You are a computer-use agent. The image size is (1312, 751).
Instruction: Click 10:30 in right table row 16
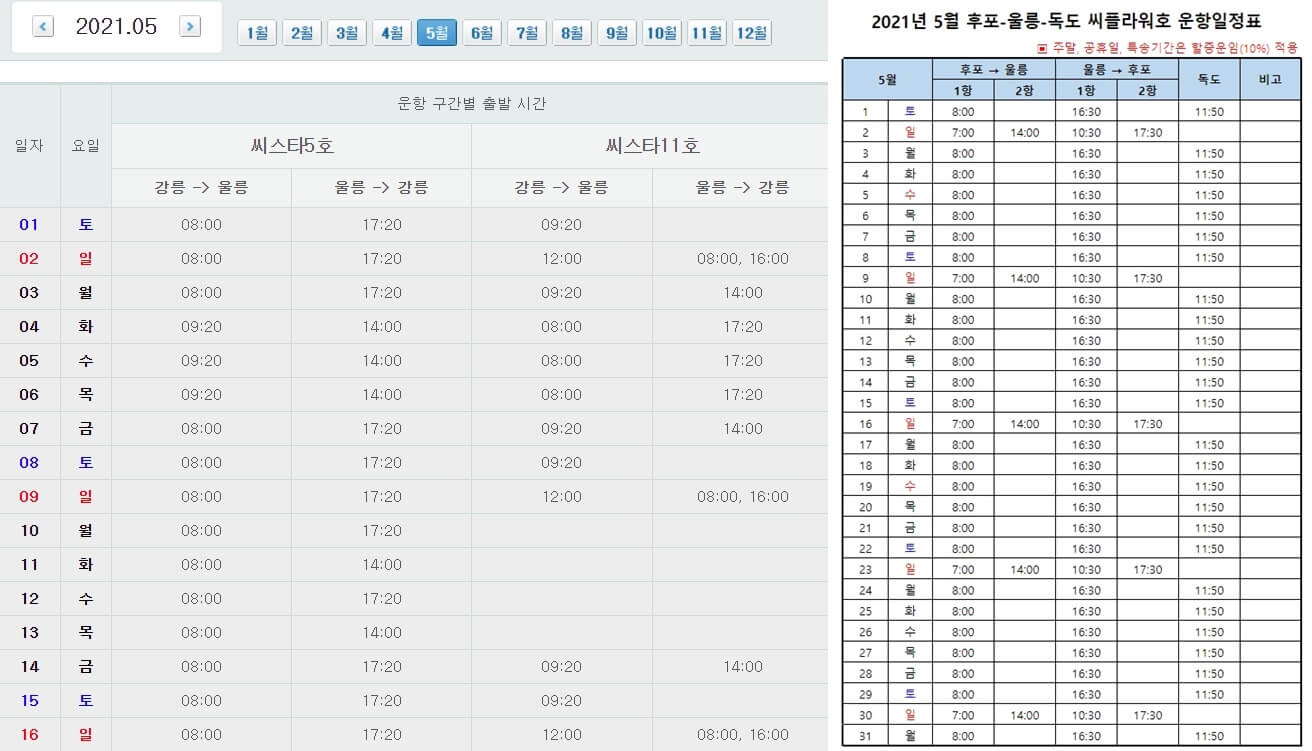tap(1086, 424)
